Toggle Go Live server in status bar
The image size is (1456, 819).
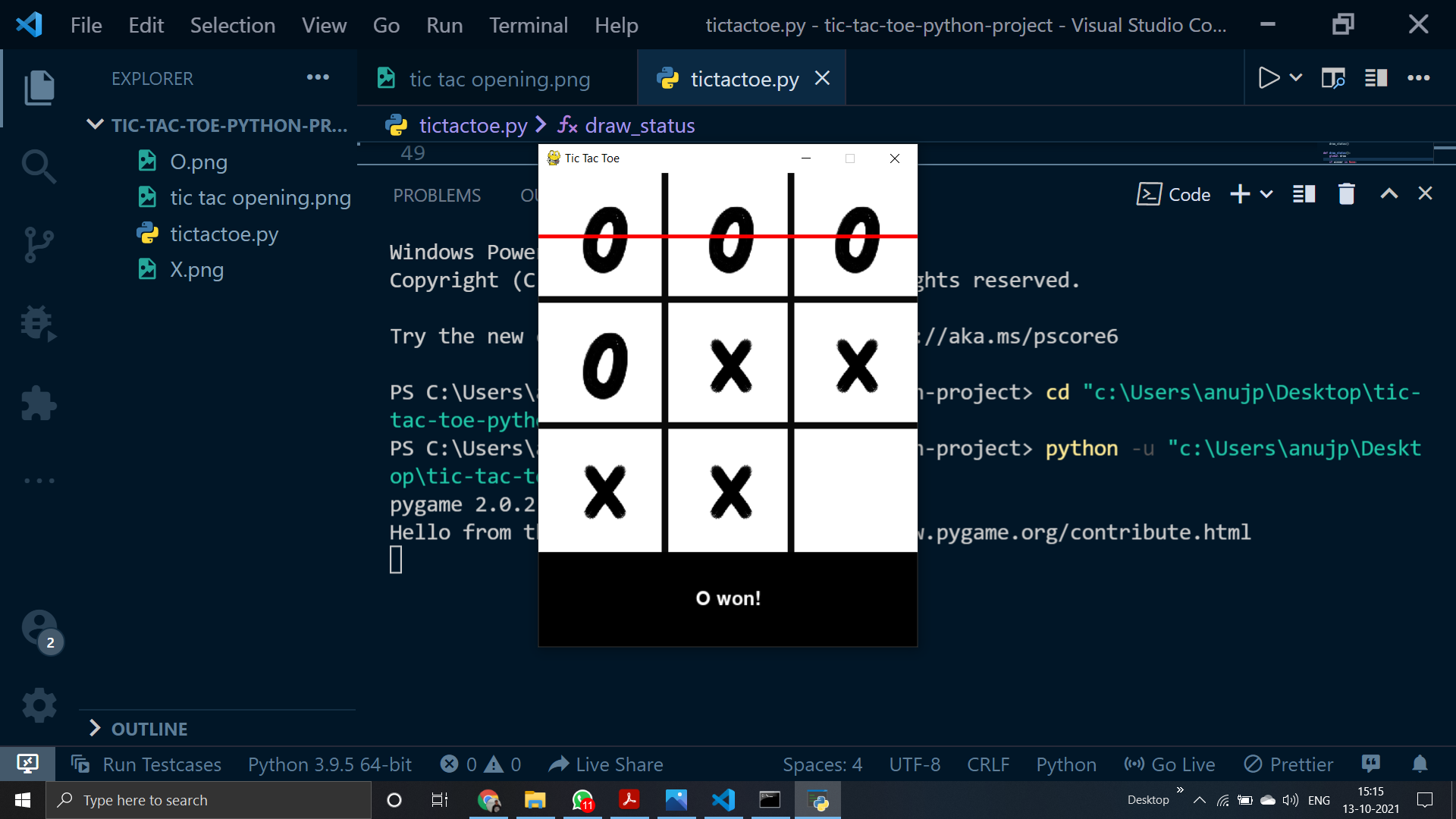tap(1169, 764)
